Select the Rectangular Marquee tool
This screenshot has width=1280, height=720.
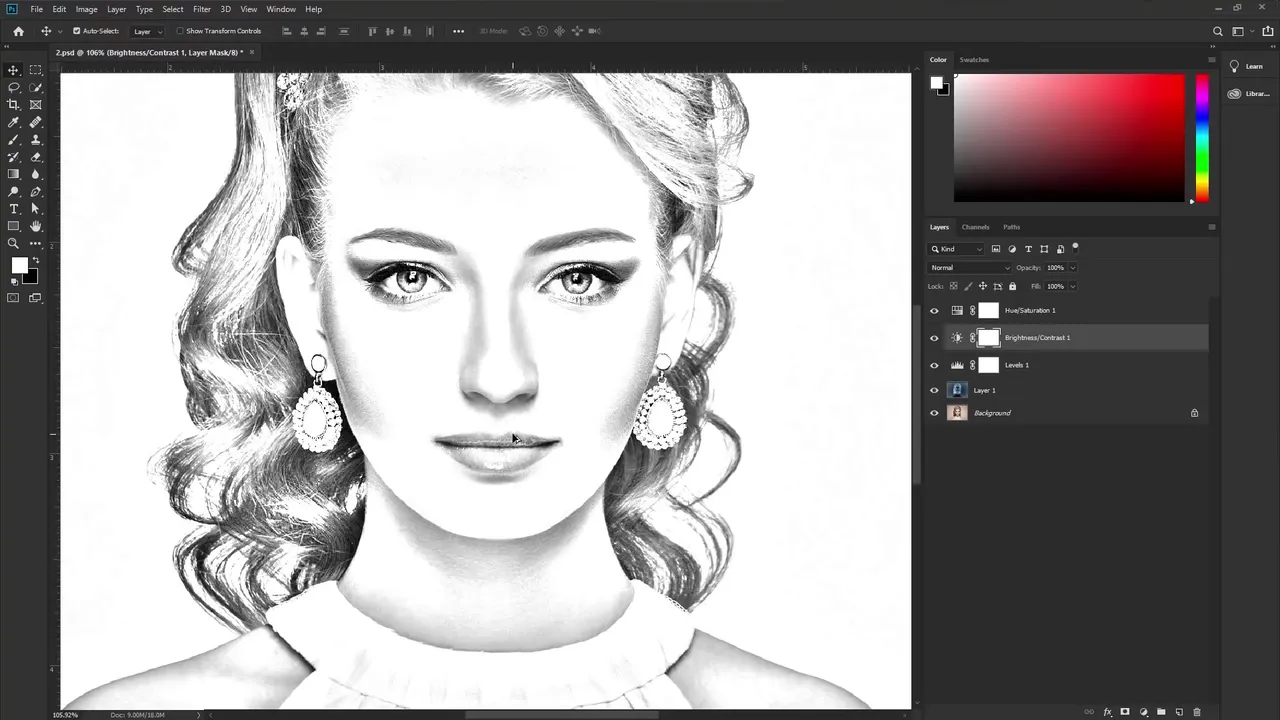(x=36, y=70)
